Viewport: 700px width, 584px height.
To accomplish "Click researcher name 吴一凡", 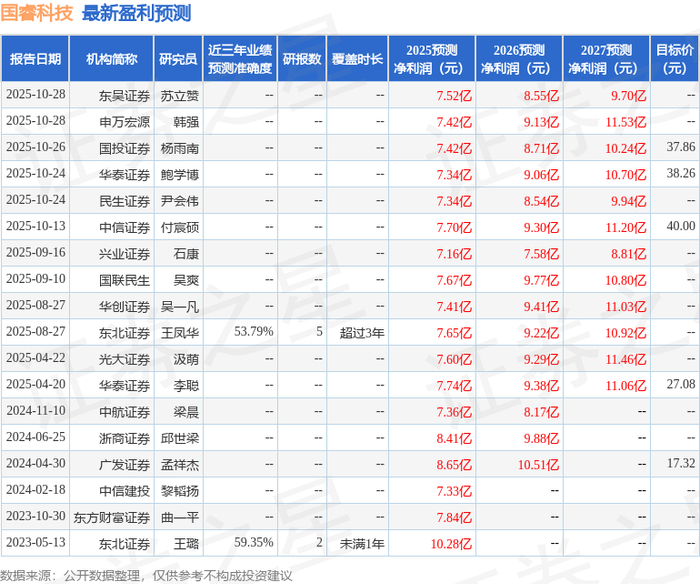I will click(x=179, y=306).
